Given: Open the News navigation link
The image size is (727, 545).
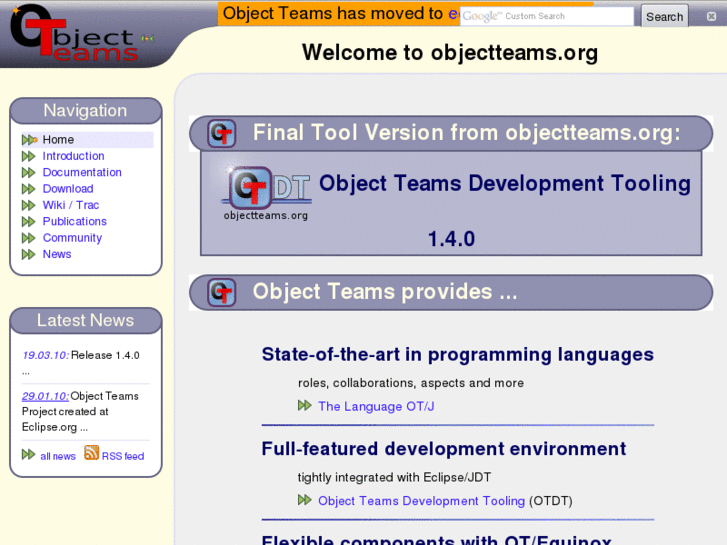Looking at the screenshot, I should coord(57,254).
